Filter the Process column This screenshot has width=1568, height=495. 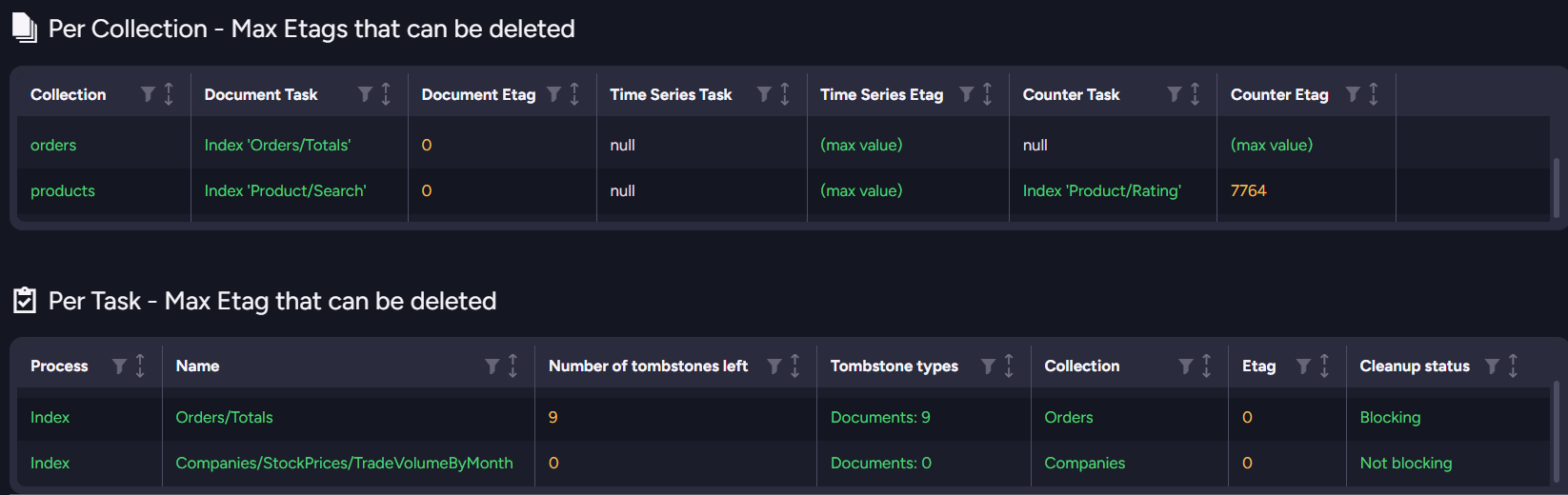point(119,366)
